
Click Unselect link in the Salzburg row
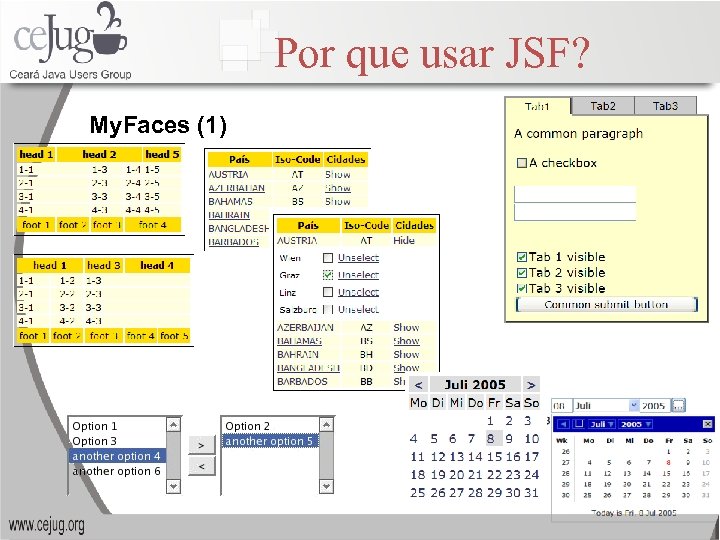tap(358, 309)
